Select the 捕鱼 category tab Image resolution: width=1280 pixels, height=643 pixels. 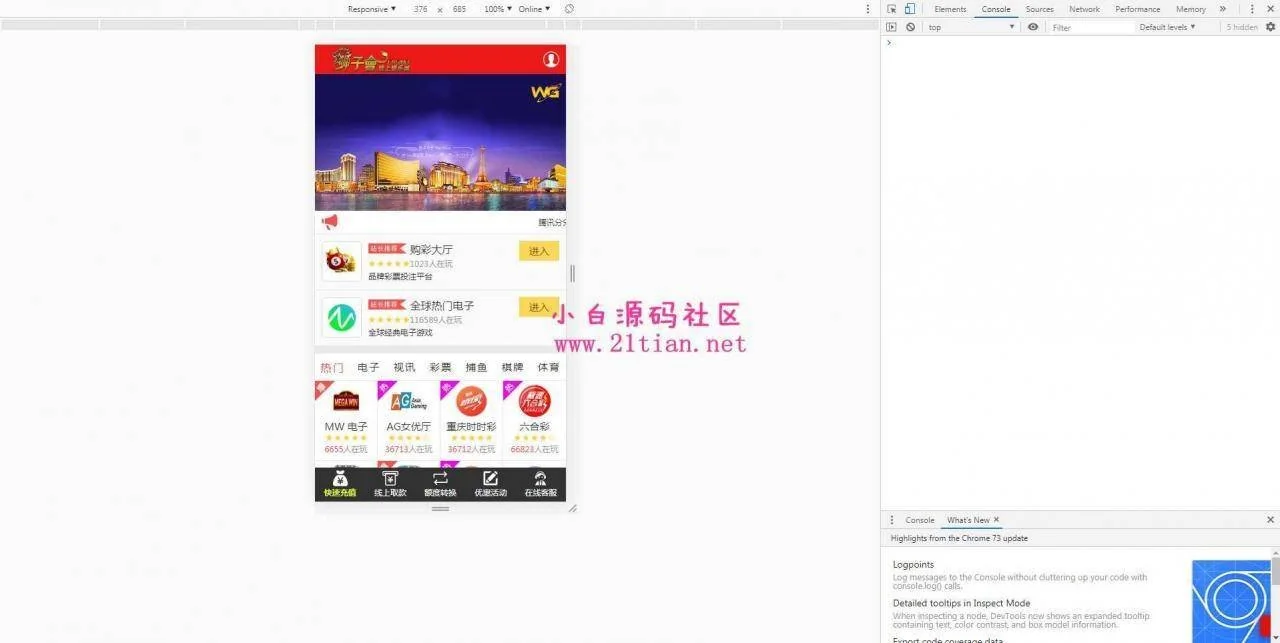pyautogui.click(x=476, y=368)
